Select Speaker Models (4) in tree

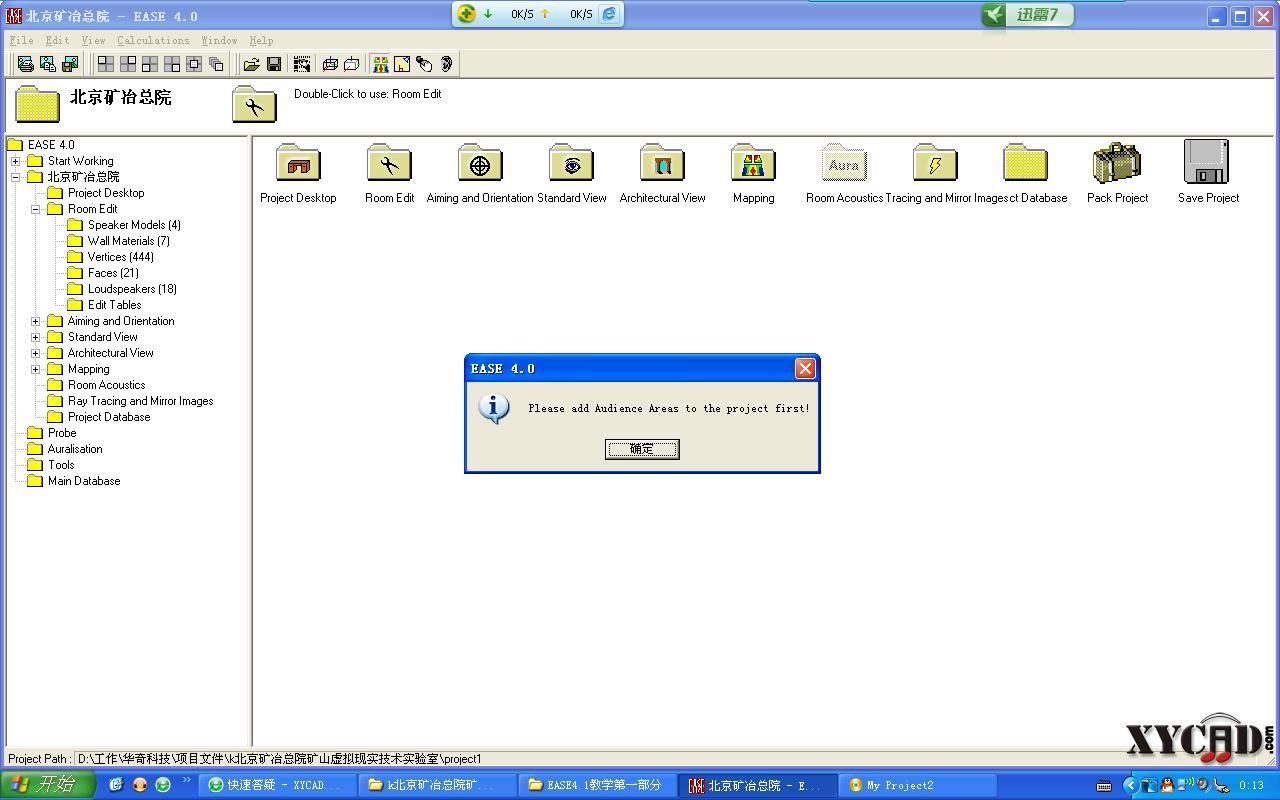(x=134, y=225)
